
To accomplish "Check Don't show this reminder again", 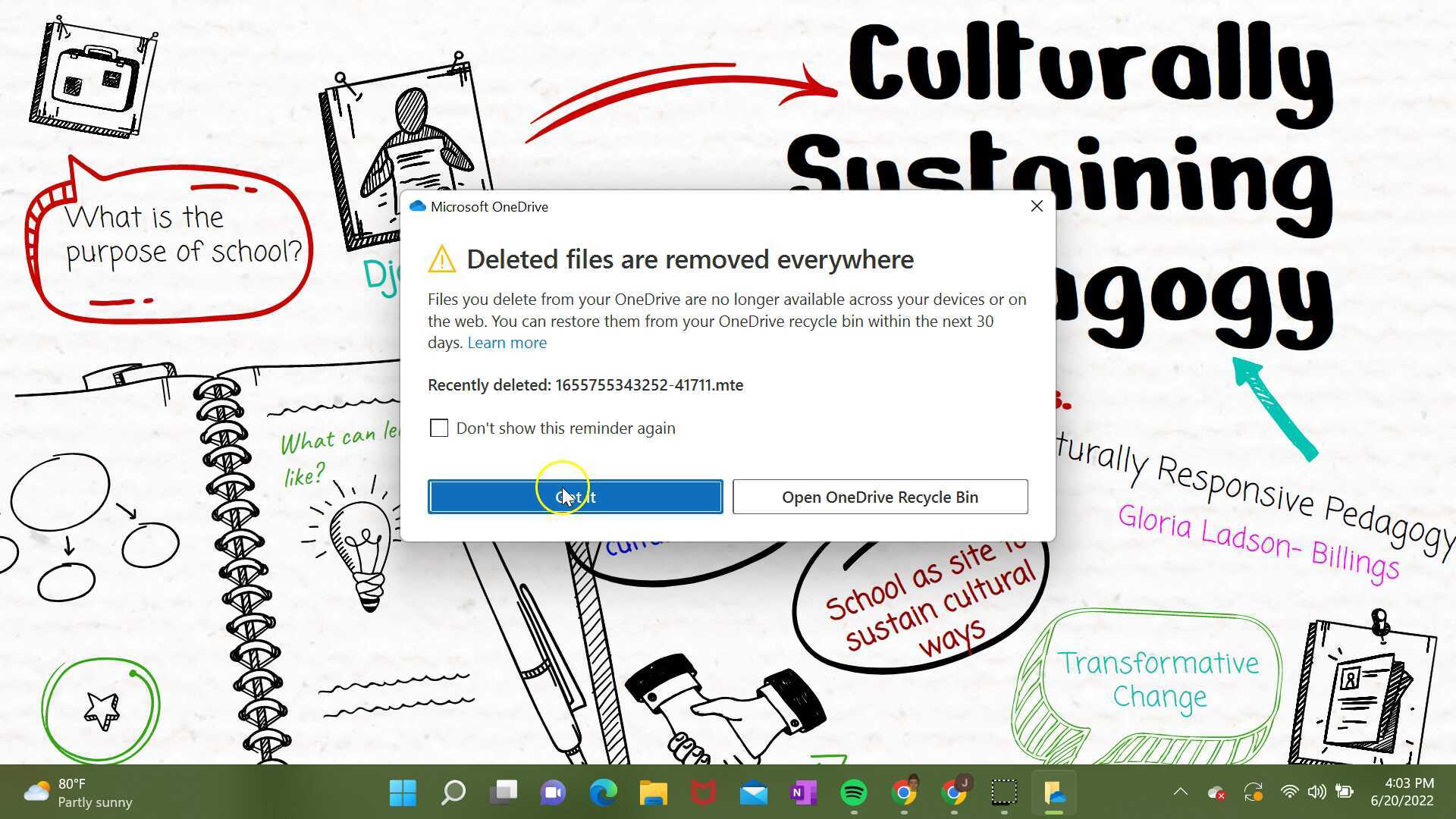I will coord(439,428).
